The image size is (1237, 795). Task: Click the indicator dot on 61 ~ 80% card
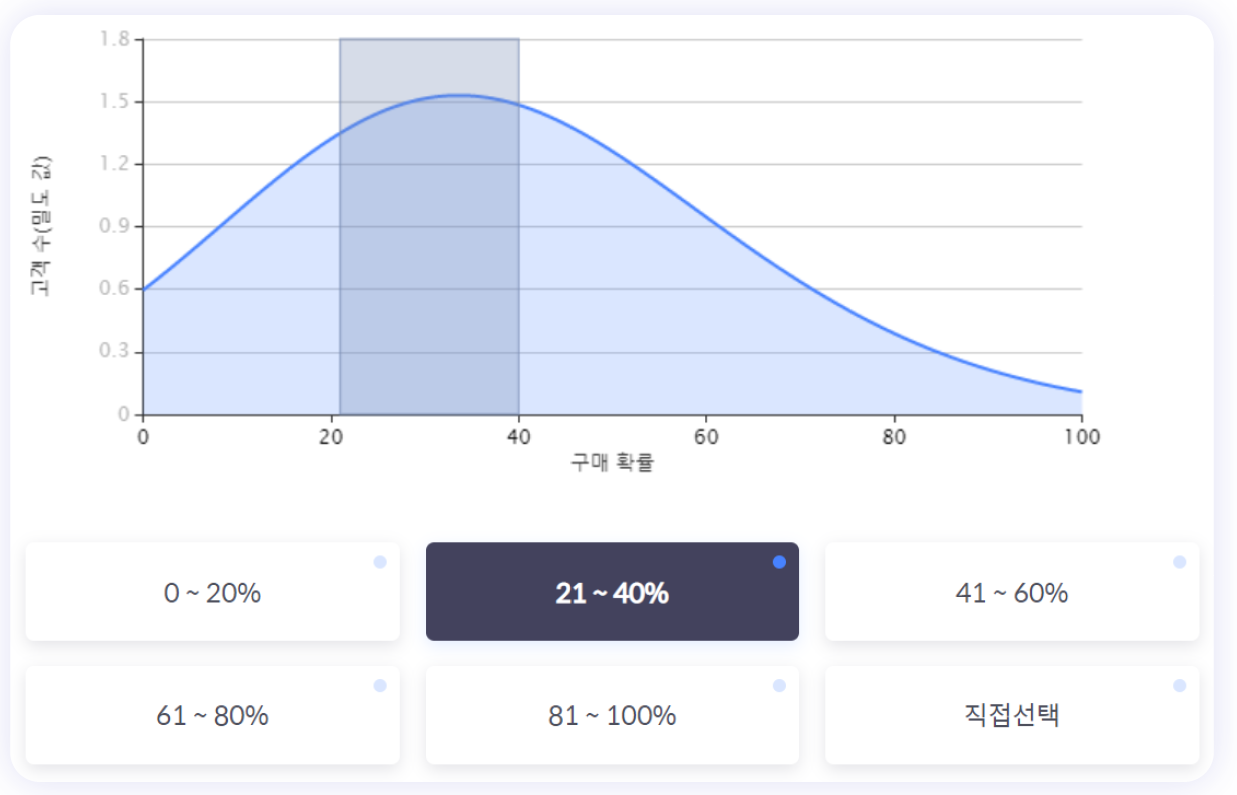pyautogui.click(x=380, y=685)
